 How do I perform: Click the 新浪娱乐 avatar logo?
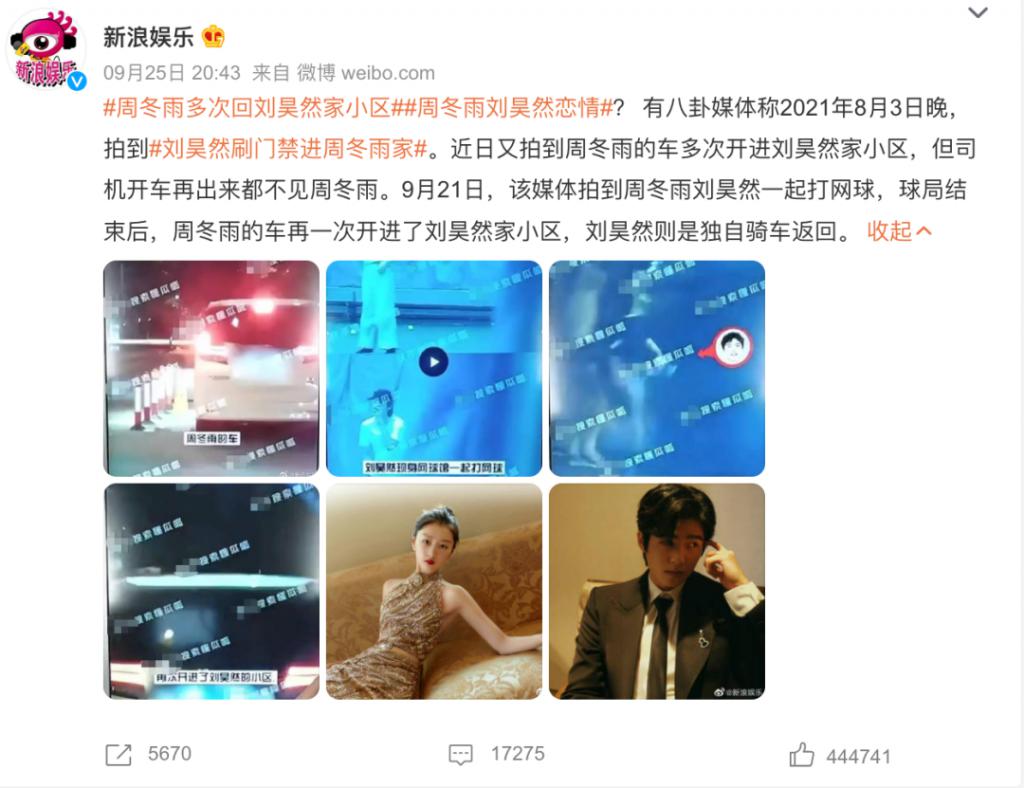click(x=46, y=49)
